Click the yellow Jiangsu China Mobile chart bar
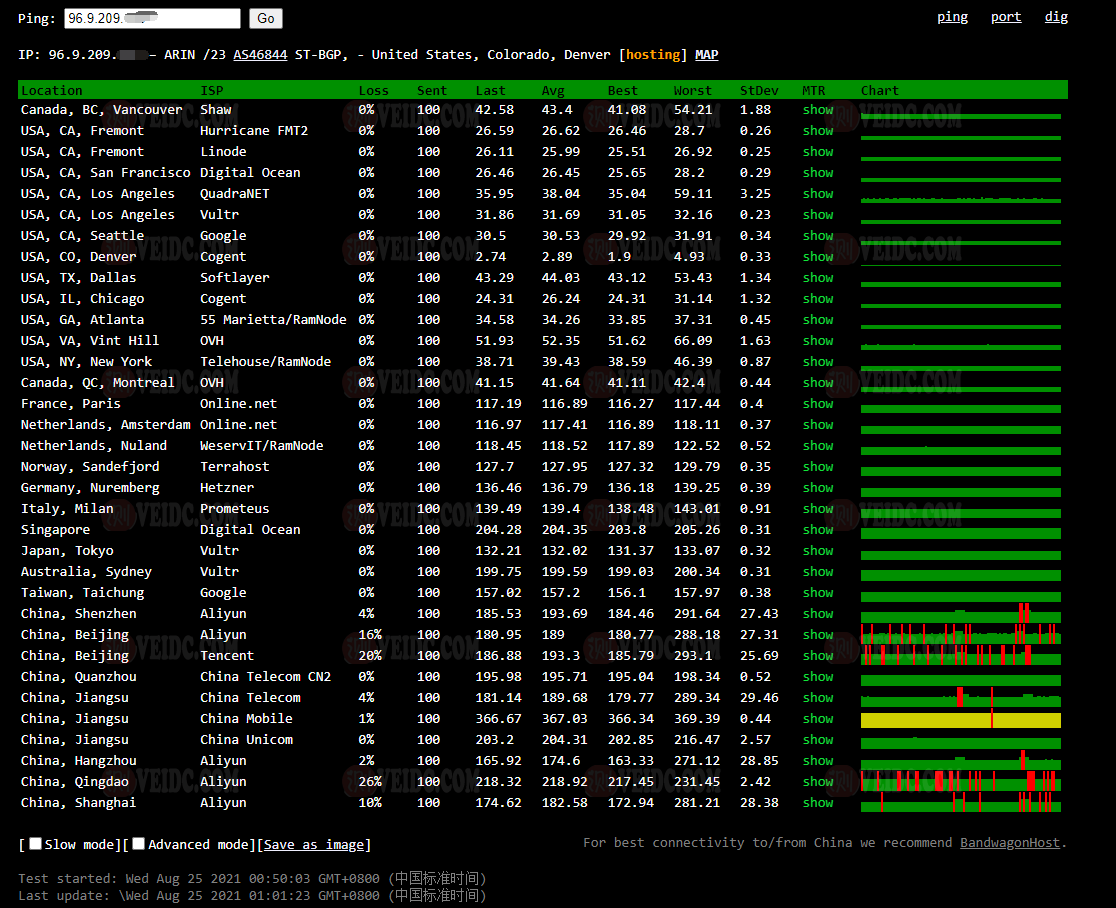The height and width of the screenshot is (908, 1116). click(960, 720)
